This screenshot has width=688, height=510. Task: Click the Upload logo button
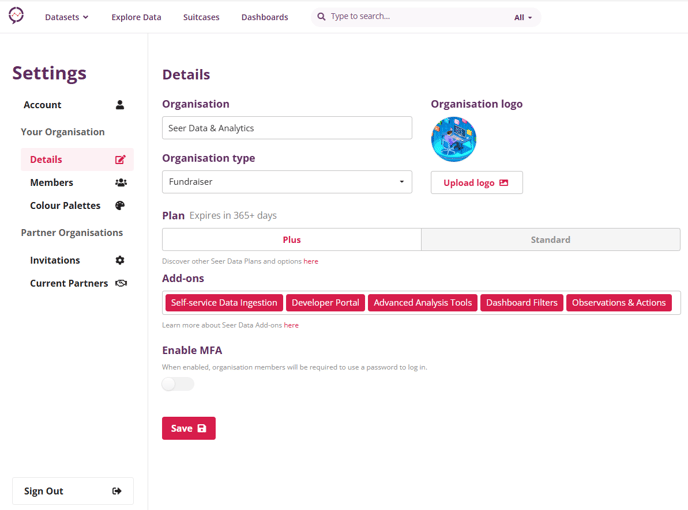477,183
